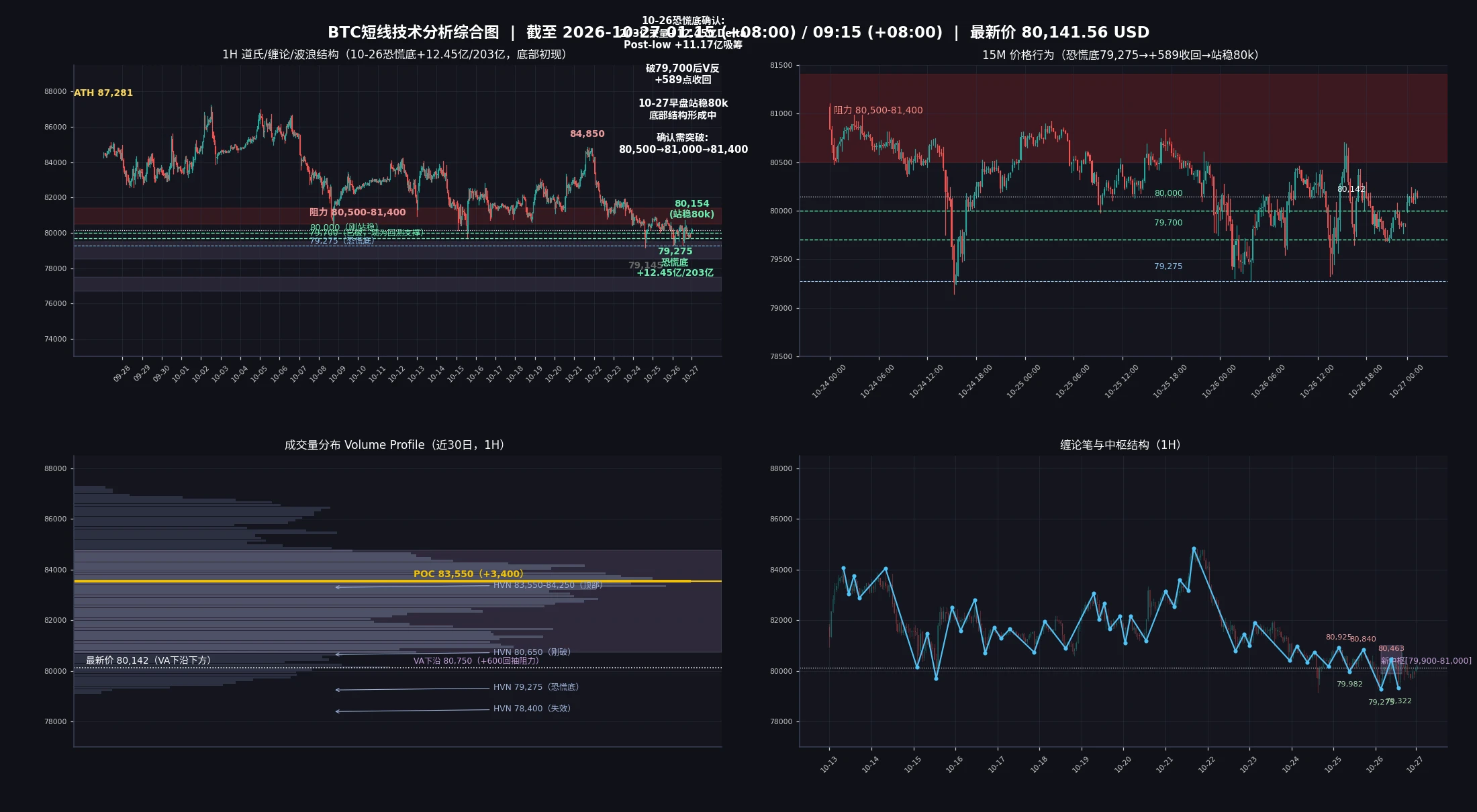Click the '74000' y-axis tick in the 1H chart
Screen dimensions: 1477x812
[x=55, y=340]
